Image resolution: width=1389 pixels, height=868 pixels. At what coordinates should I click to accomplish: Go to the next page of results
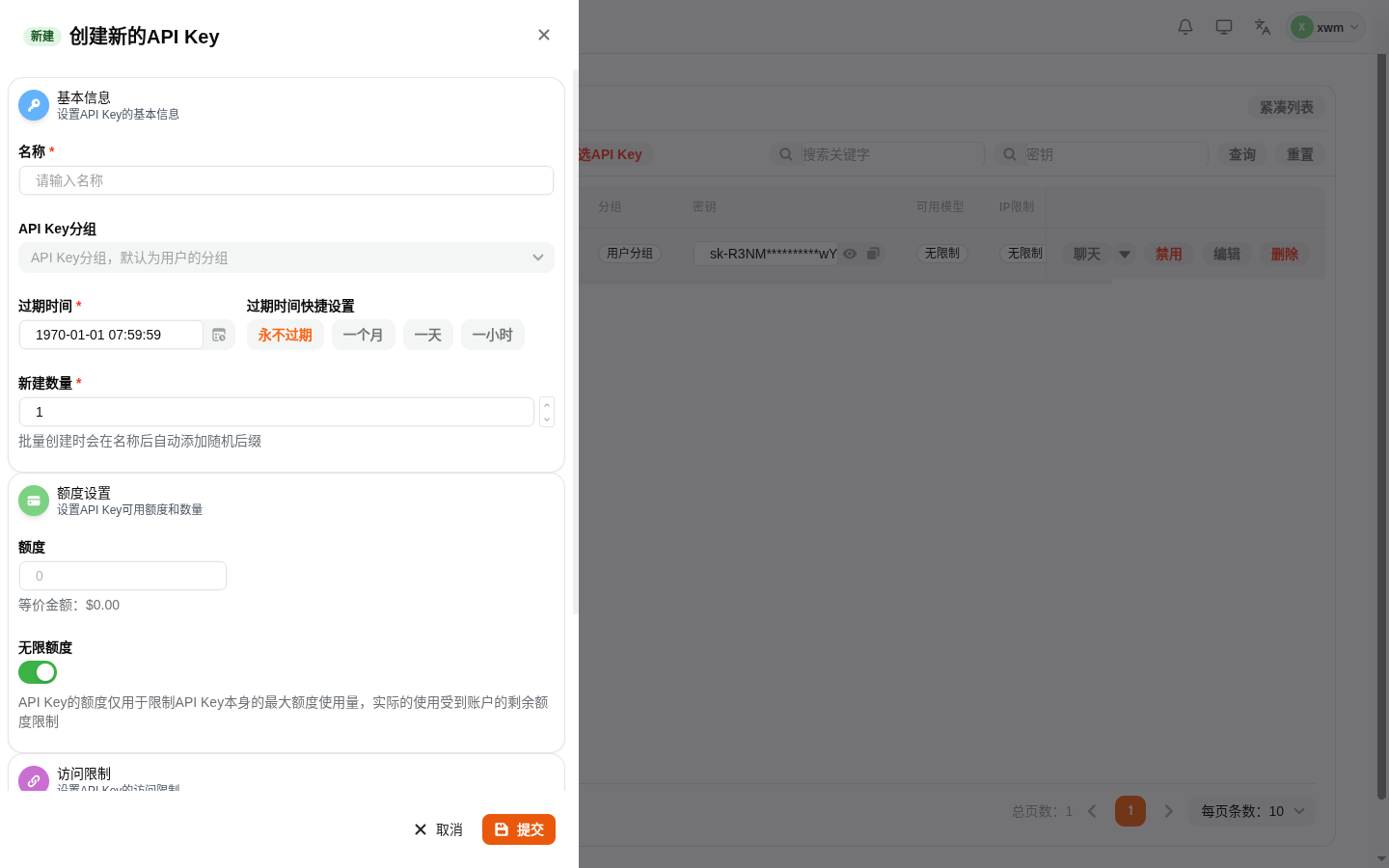pos(1169,811)
